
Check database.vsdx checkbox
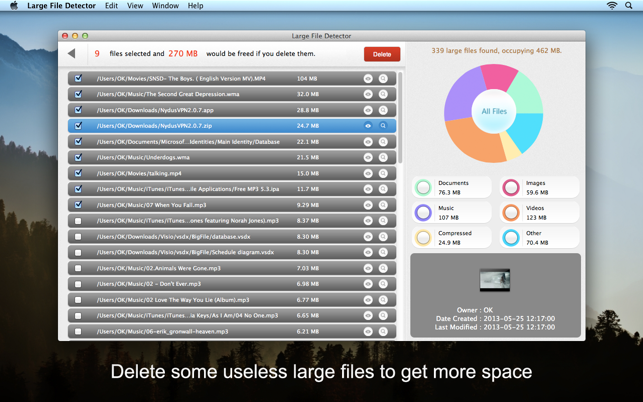78,237
